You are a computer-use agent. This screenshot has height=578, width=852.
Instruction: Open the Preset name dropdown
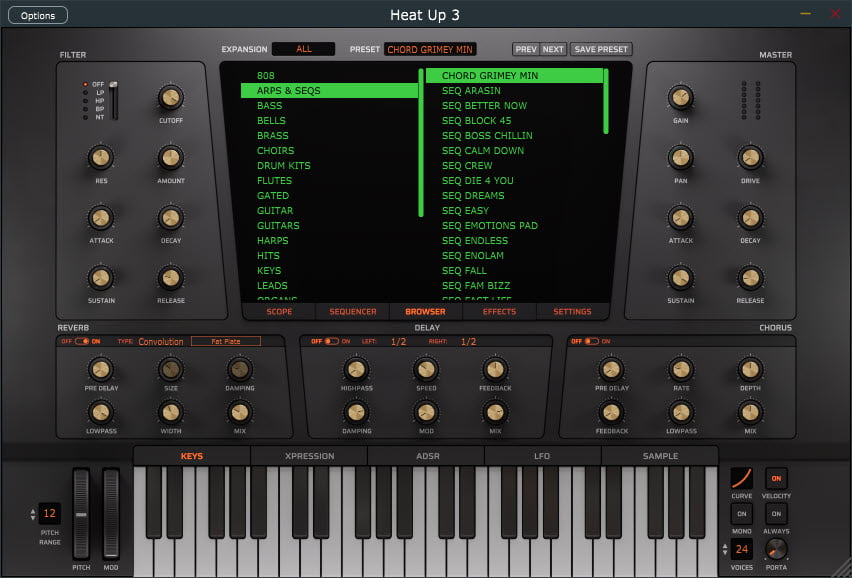[x=430, y=49]
